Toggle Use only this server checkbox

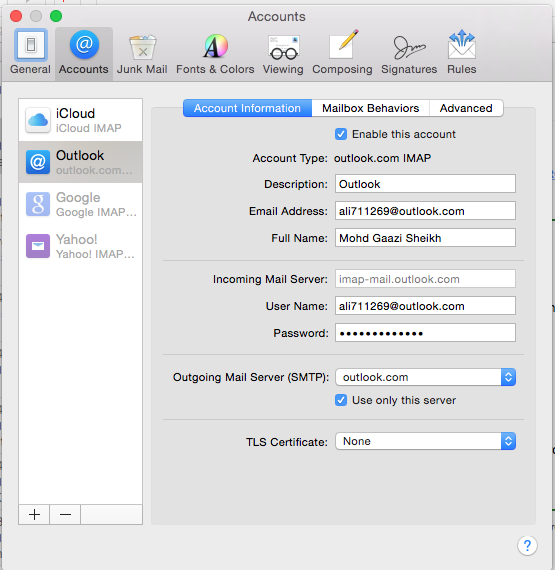(341, 400)
